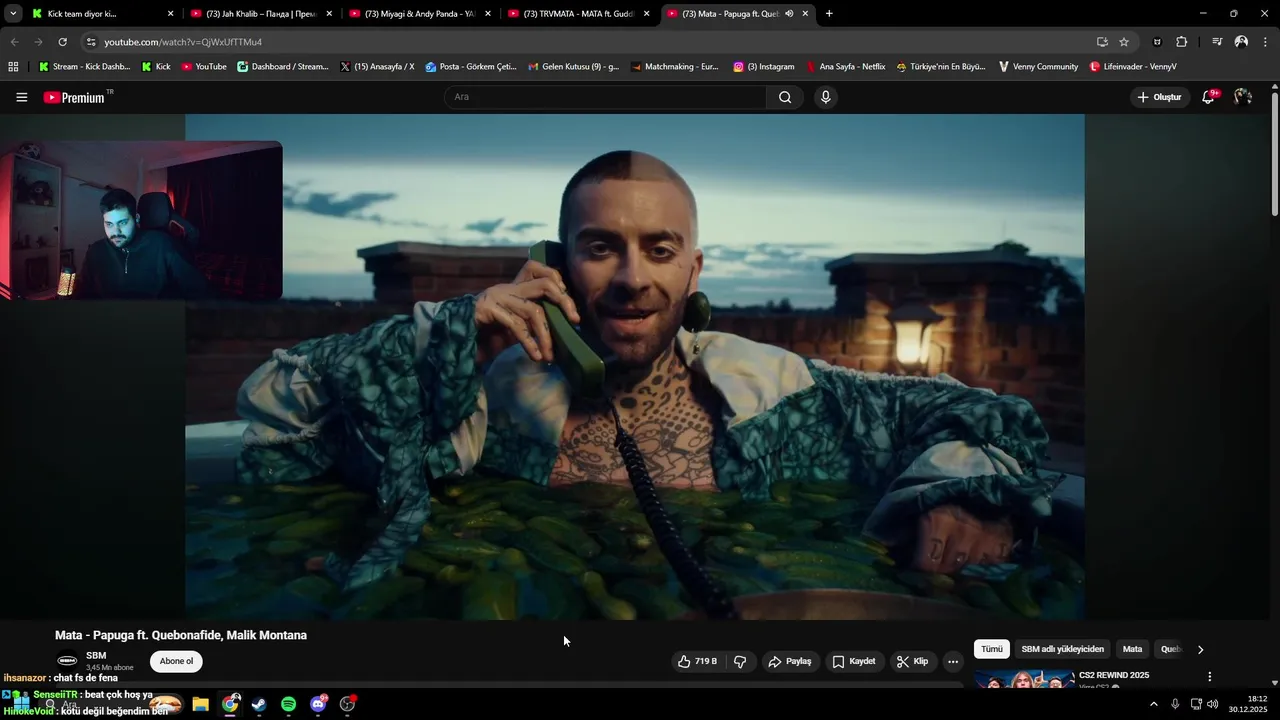Open 'Gelen Kutusu (9)' Gmail bookmark
Screen dimensions: 1280x720
coord(573,67)
